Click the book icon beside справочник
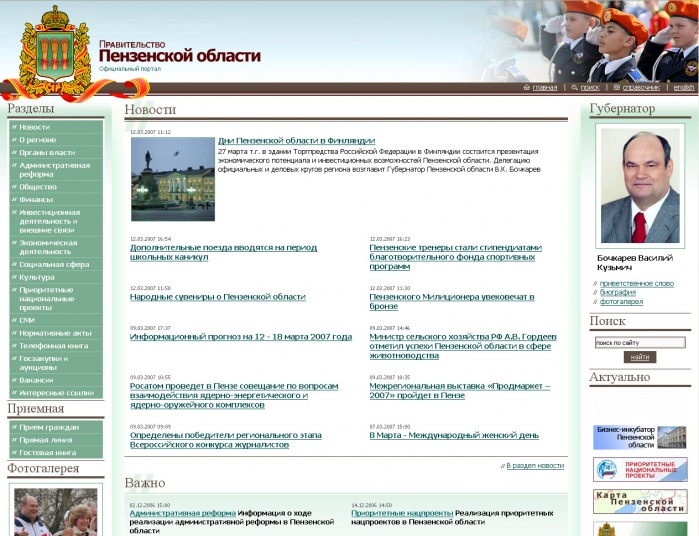Screen dimensions: 699x536 (x=617, y=87)
